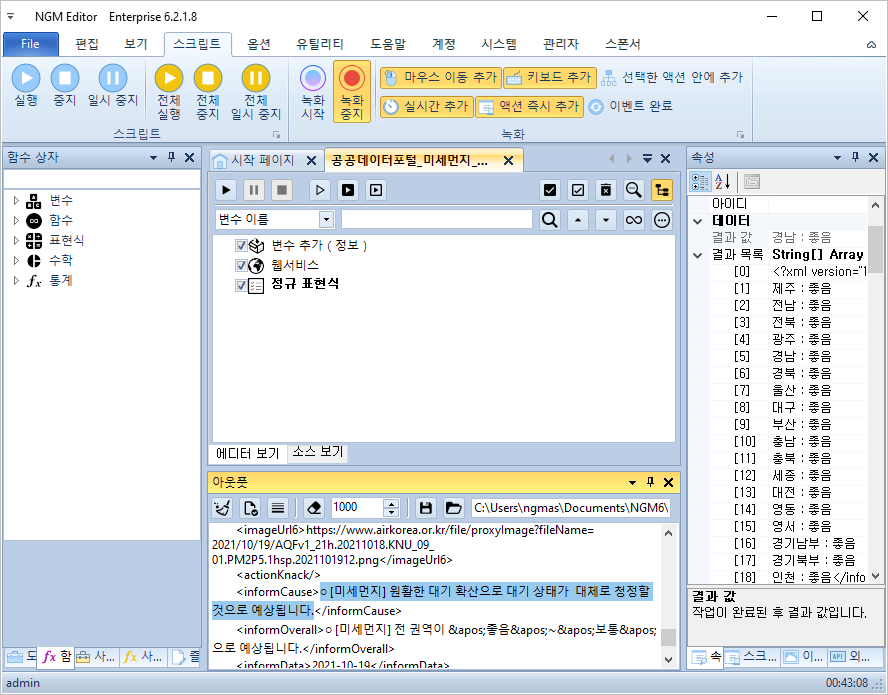Expand the 표현식 tree node
The width and height of the screenshot is (888, 695).
[x=16, y=240]
